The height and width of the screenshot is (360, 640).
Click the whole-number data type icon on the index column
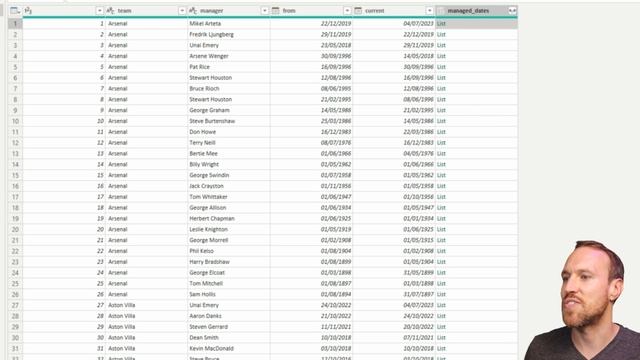(x=28, y=11)
